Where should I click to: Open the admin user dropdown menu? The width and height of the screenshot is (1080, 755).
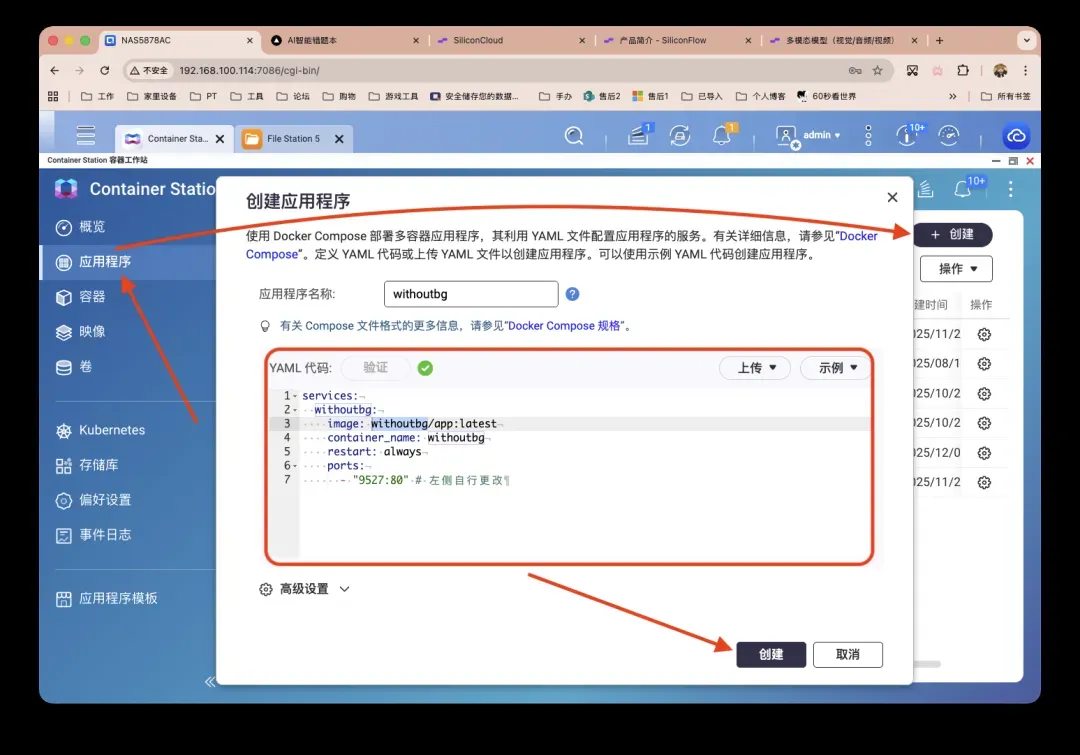pos(810,136)
